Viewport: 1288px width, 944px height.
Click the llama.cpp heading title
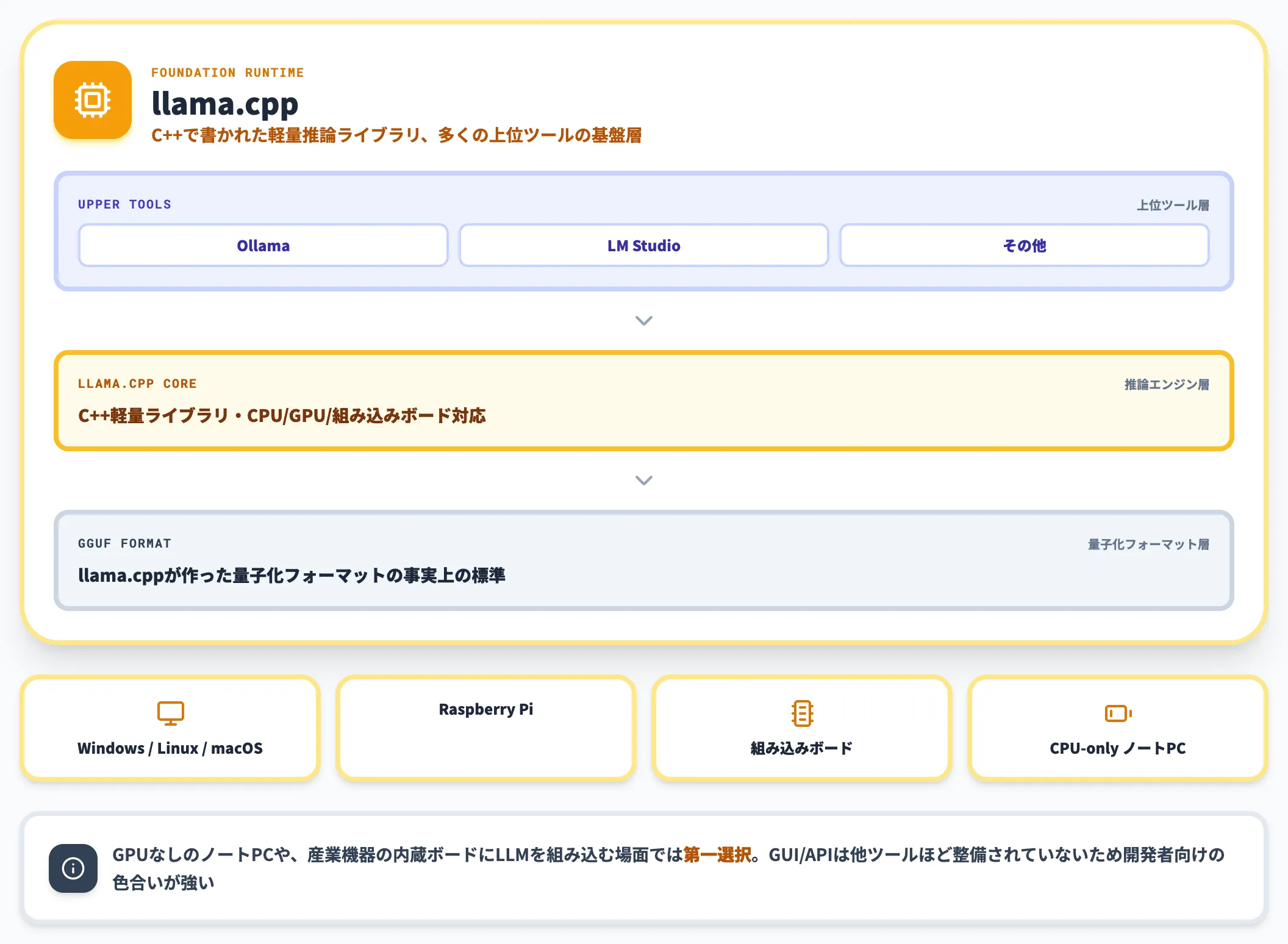click(225, 103)
